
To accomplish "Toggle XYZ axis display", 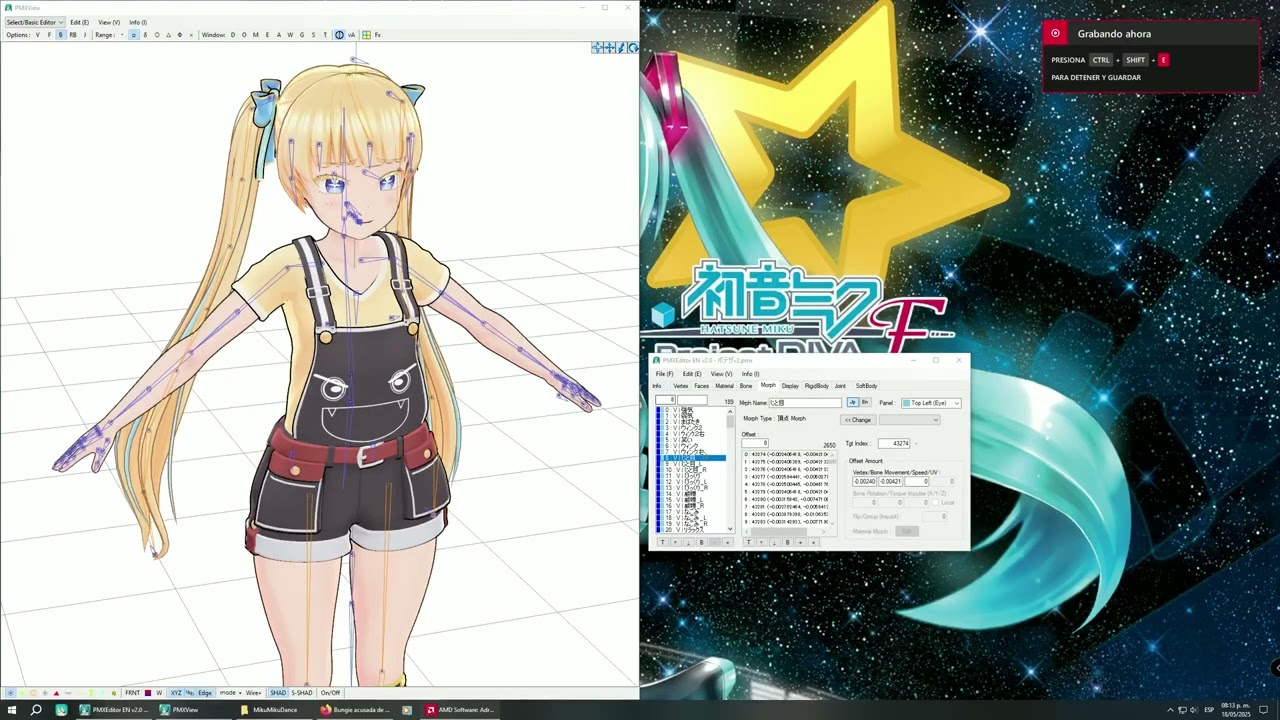I will point(176,693).
